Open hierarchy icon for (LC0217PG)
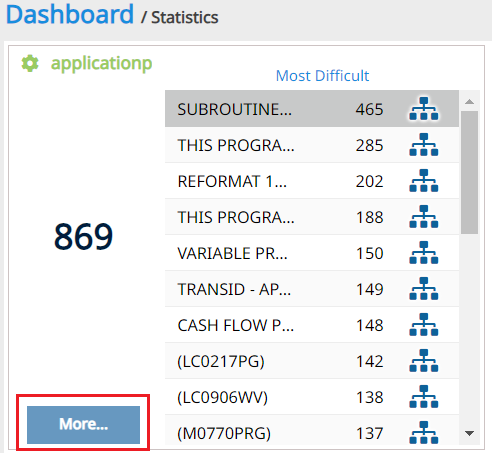The height and width of the screenshot is (453, 492). click(424, 361)
